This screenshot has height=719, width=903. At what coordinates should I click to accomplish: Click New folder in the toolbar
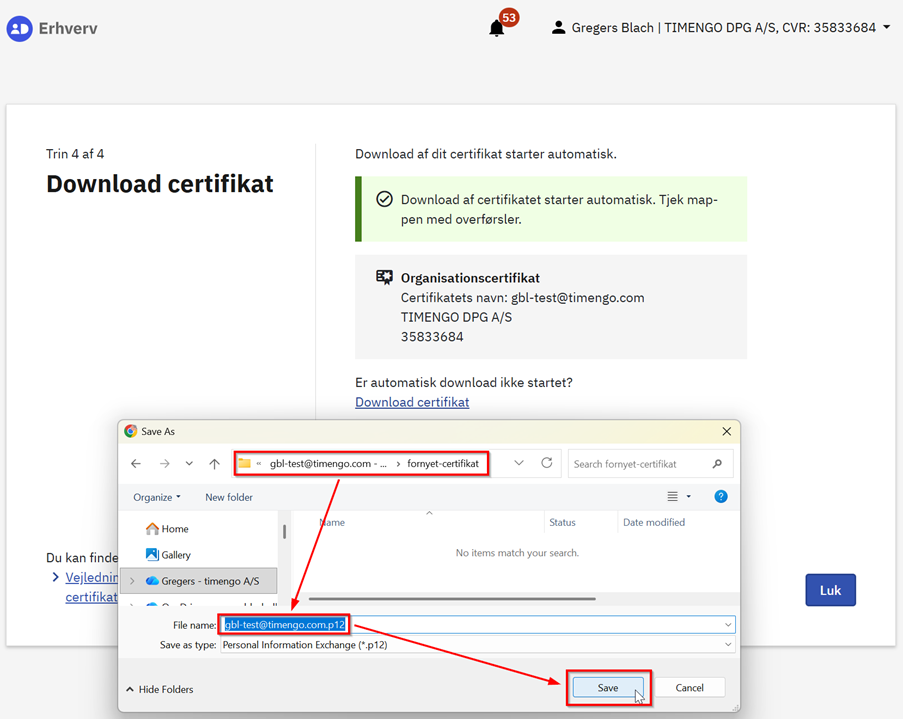coord(229,497)
